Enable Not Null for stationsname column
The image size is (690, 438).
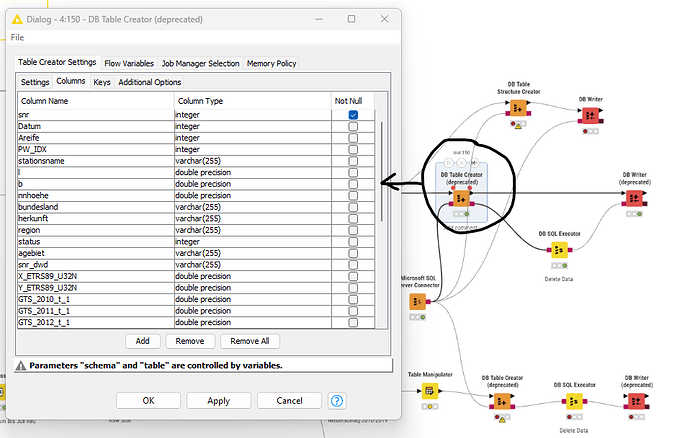point(353,161)
